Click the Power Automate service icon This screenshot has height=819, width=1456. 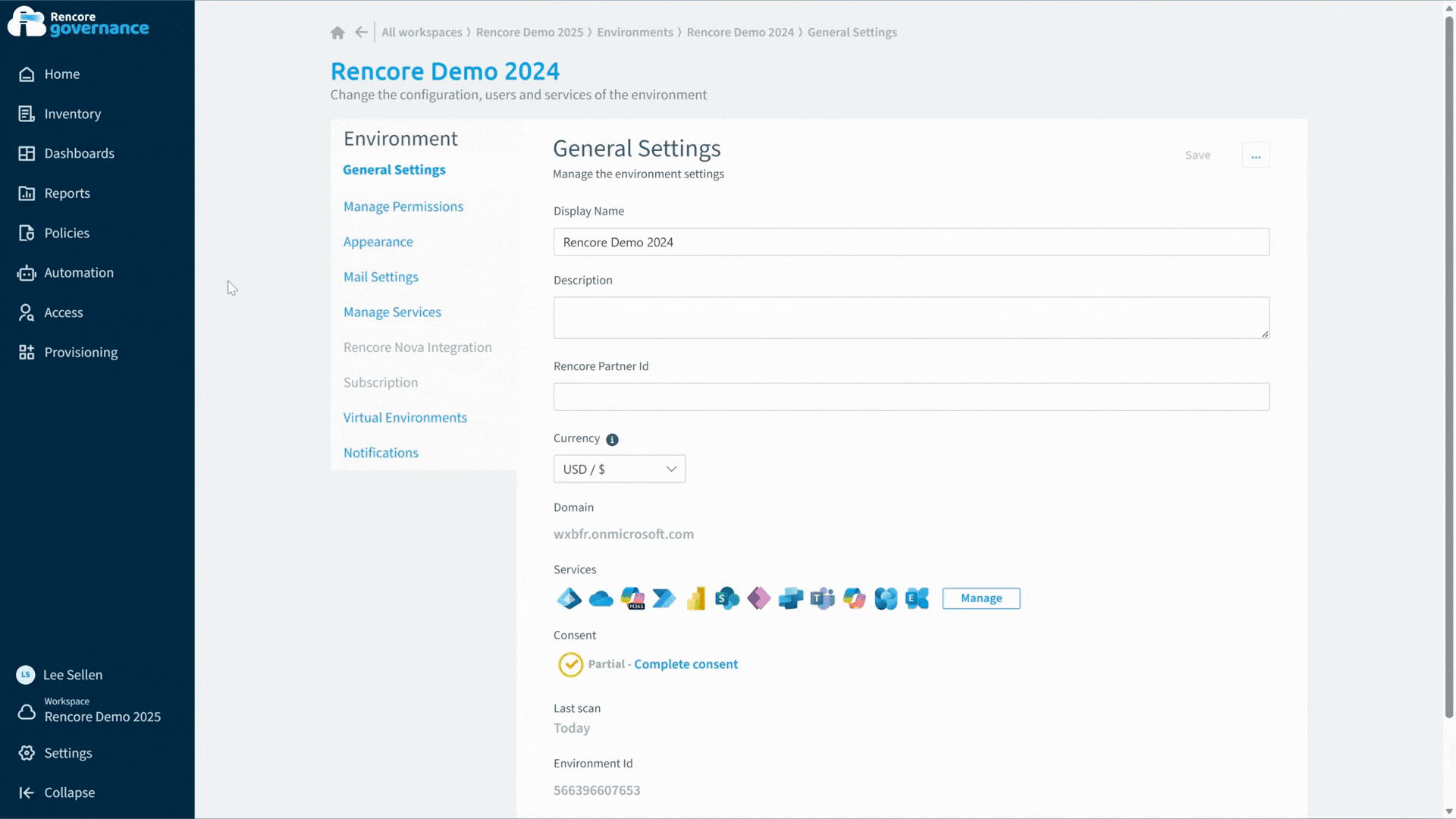click(x=665, y=598)
